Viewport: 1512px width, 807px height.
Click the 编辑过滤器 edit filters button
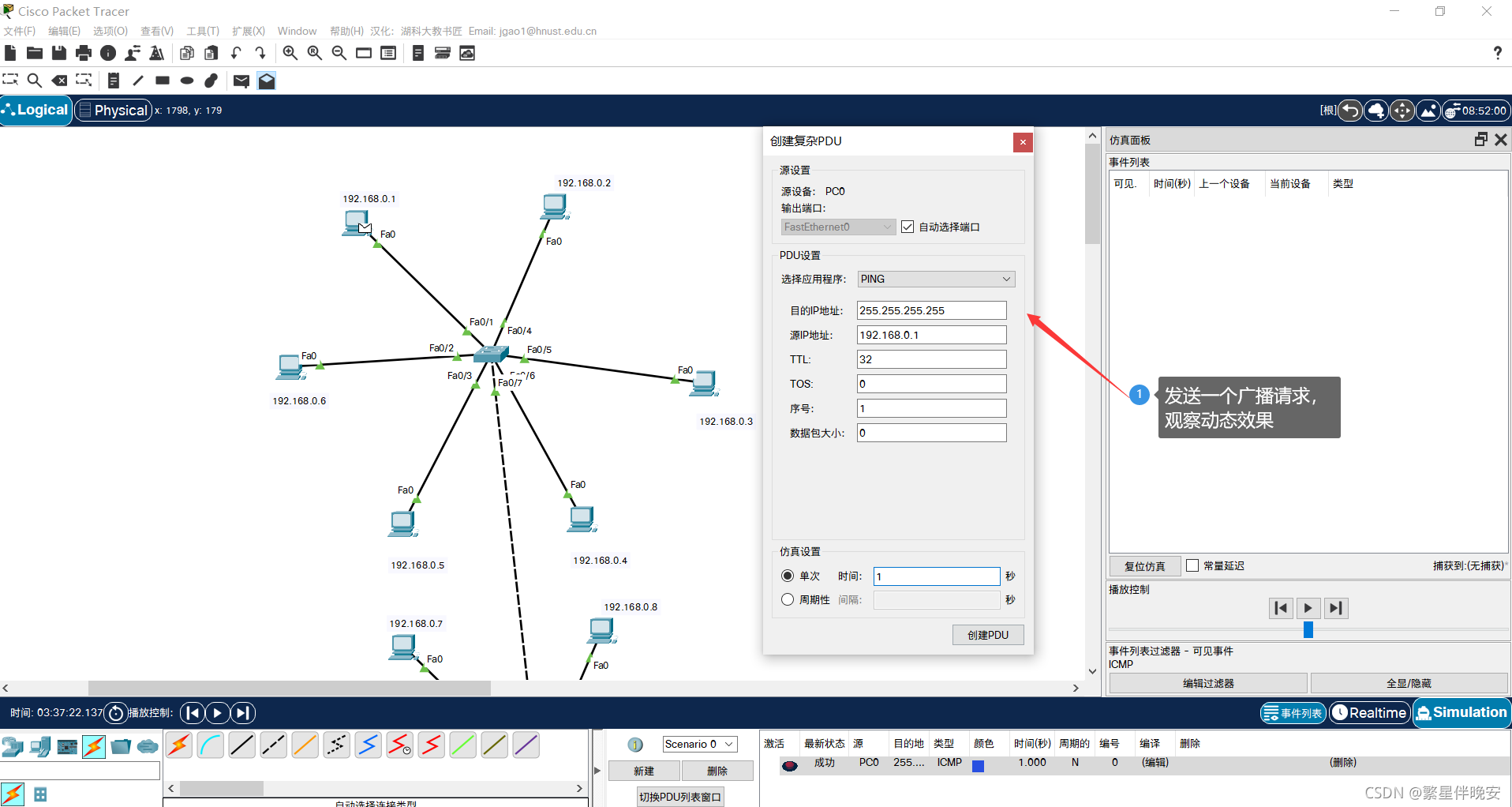(1208, 683)
